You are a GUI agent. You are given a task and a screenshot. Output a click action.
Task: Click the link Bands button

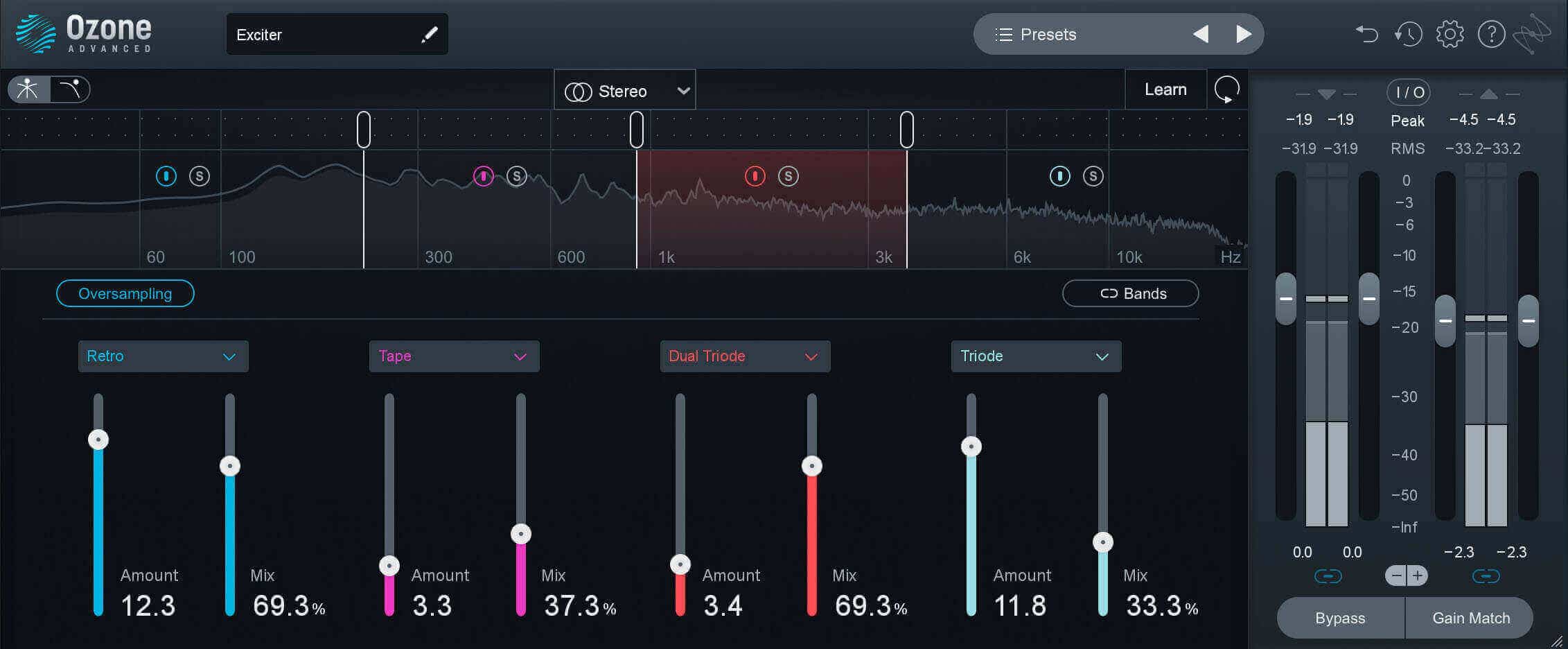pos(1131,293)
